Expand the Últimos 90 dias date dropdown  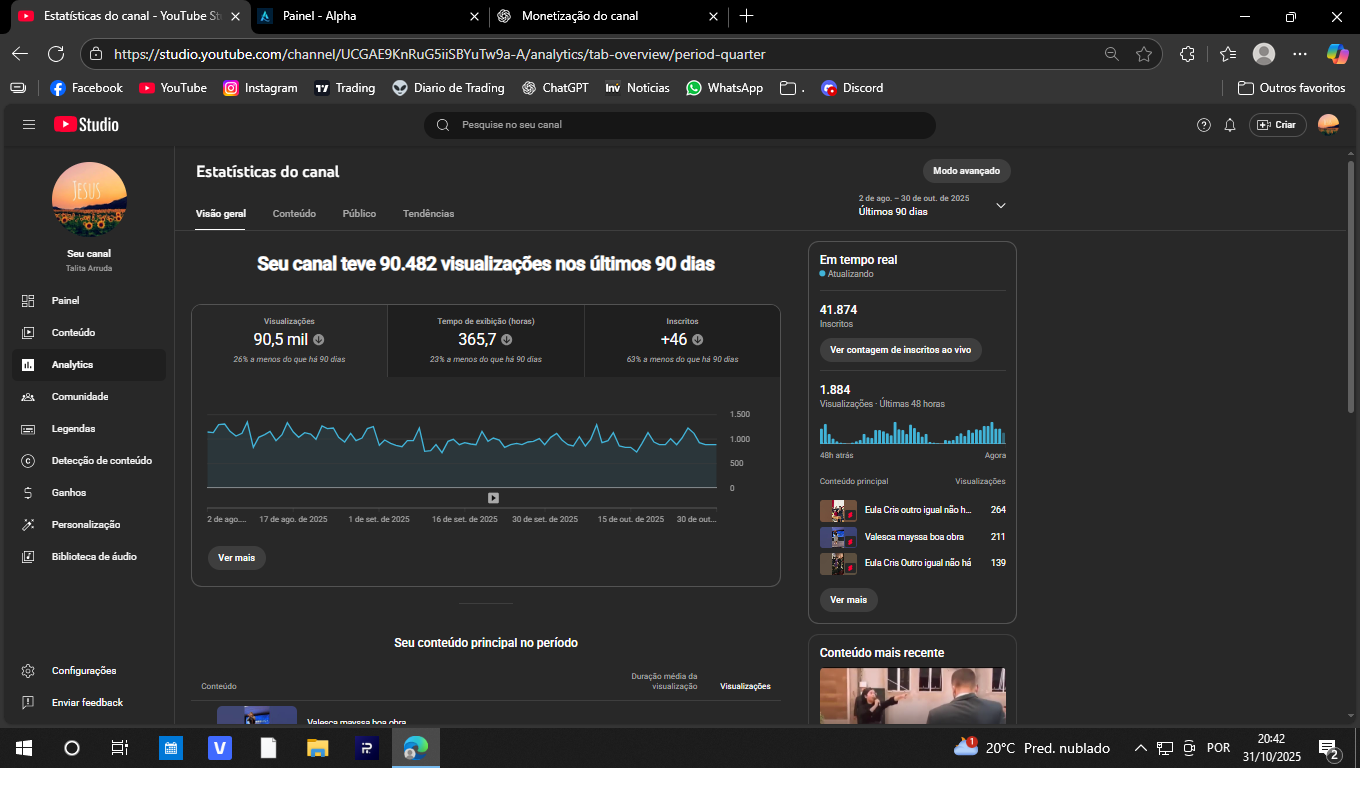click(x=1001, y=206)
